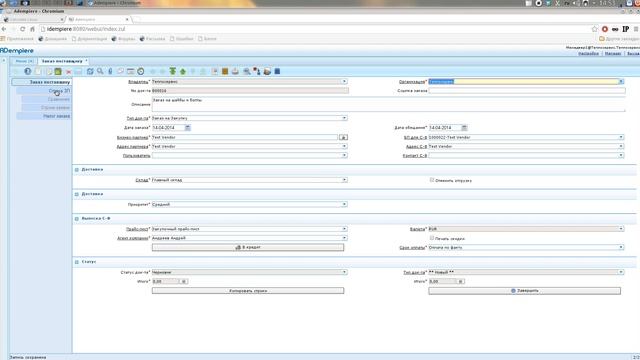Toggle the Отменить отгрузку checkbox
The image size is (640, 360).
(x=432, y=180)
